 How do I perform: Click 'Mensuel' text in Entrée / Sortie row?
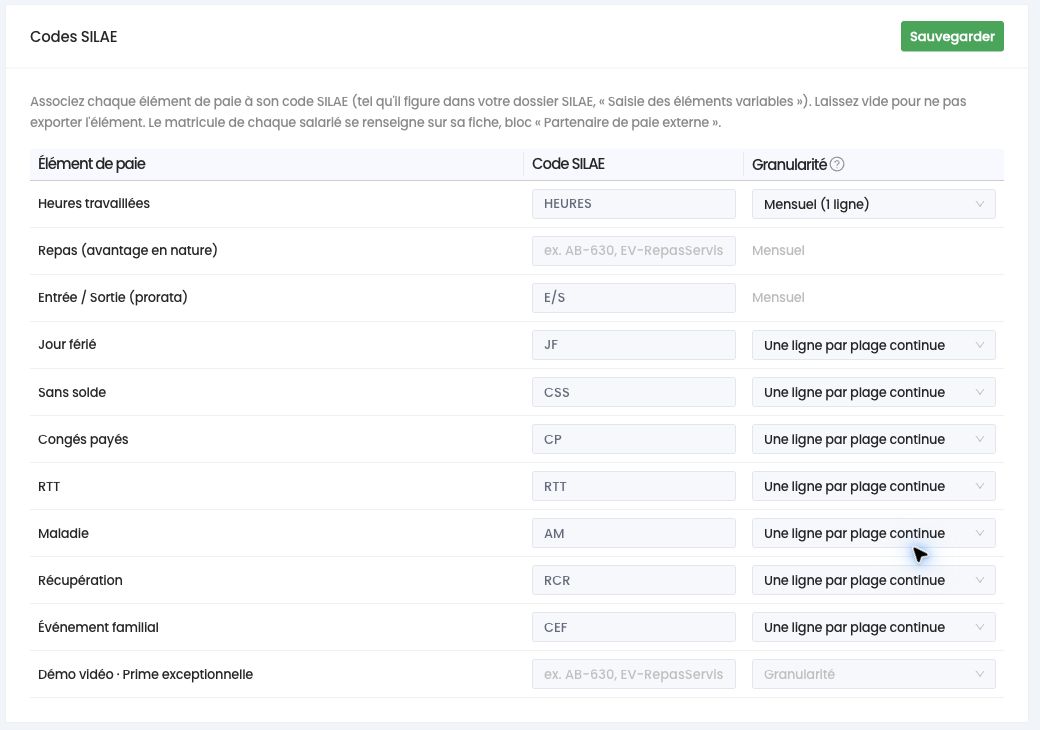pyautogui.click(x=778, y=298)
